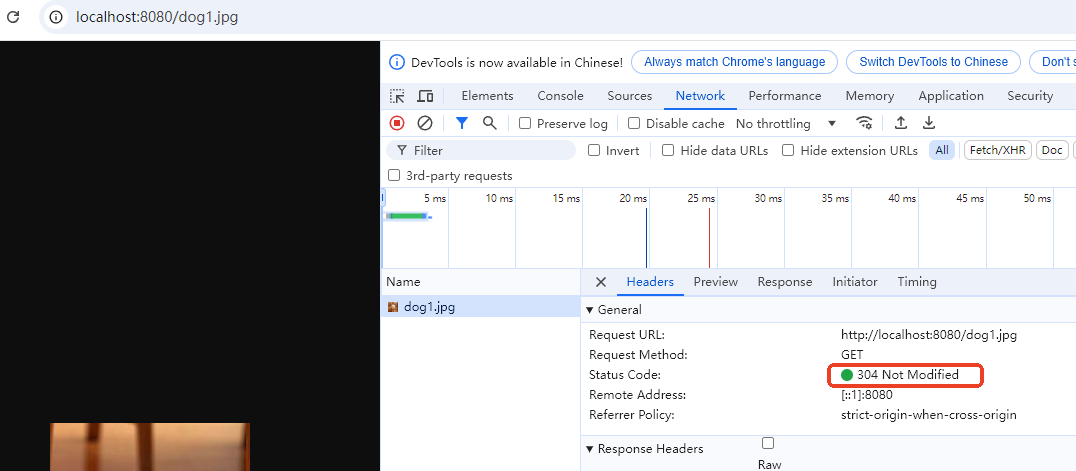
Task: Open the network search magnifier
Action: (x=489, y=123)
